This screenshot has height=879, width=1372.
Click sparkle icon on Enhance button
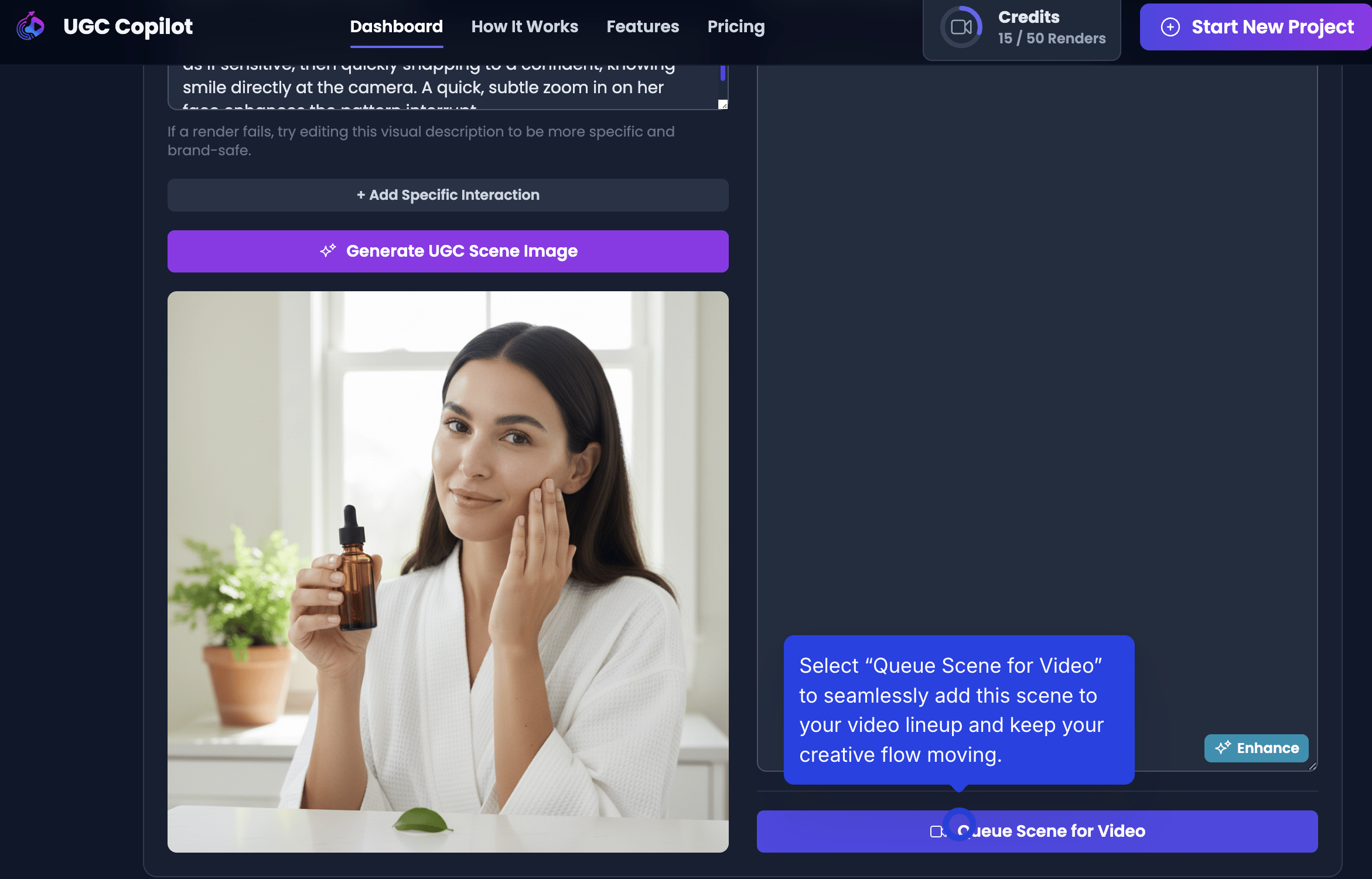(x=1223, y=748)
